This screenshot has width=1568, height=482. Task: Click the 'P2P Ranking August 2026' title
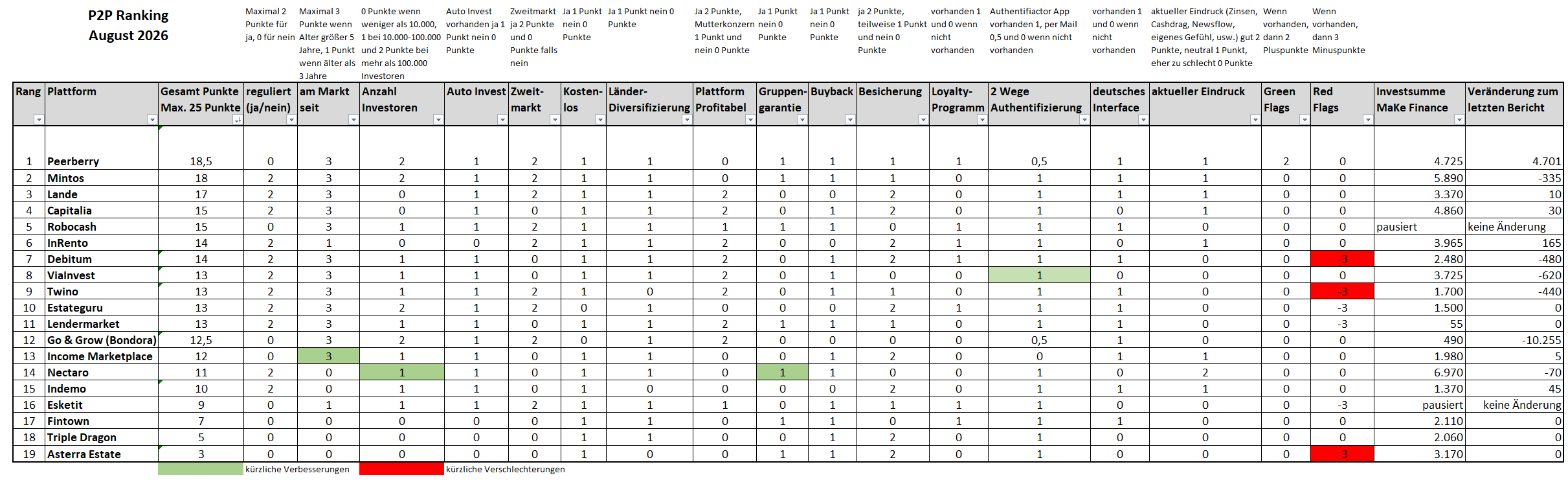(x=128, y=25)
